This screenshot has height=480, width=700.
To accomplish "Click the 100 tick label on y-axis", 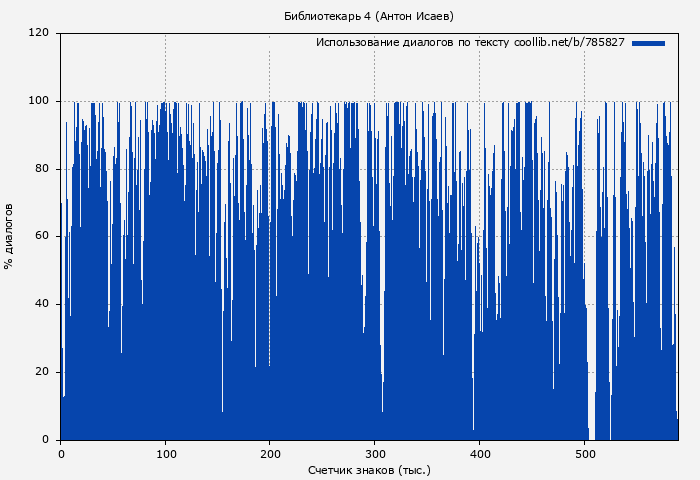I will point(39,101).
